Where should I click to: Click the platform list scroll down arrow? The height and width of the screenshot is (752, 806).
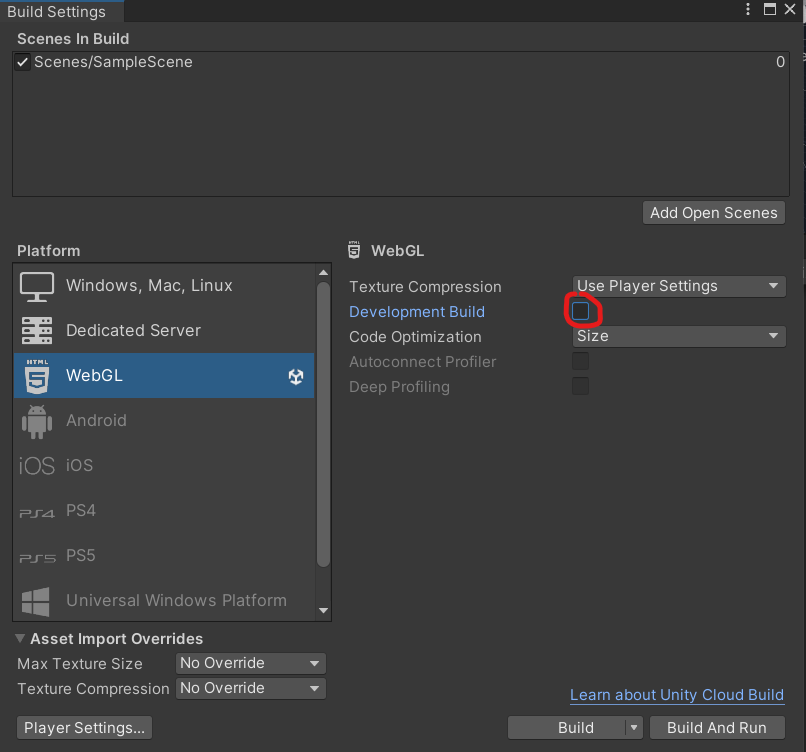pyautogui.click(x=323, y=611)
